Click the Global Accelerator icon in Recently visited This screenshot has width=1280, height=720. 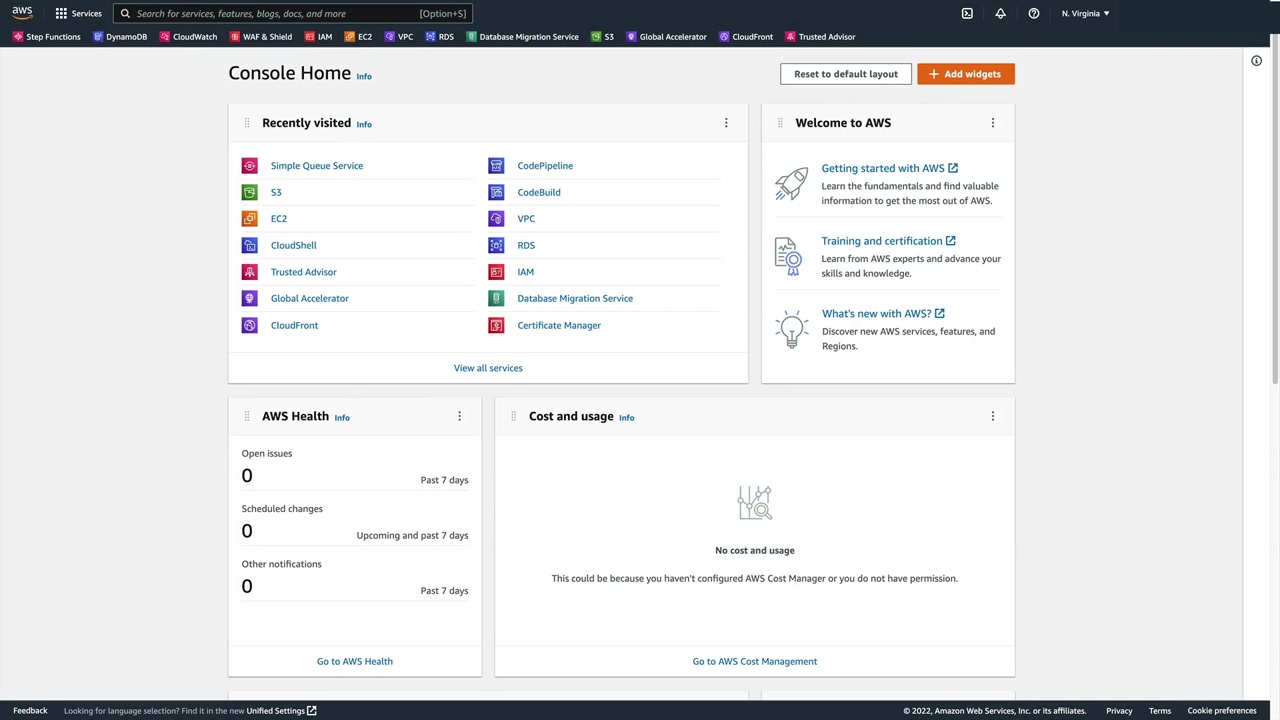click(x=249, y=298)
